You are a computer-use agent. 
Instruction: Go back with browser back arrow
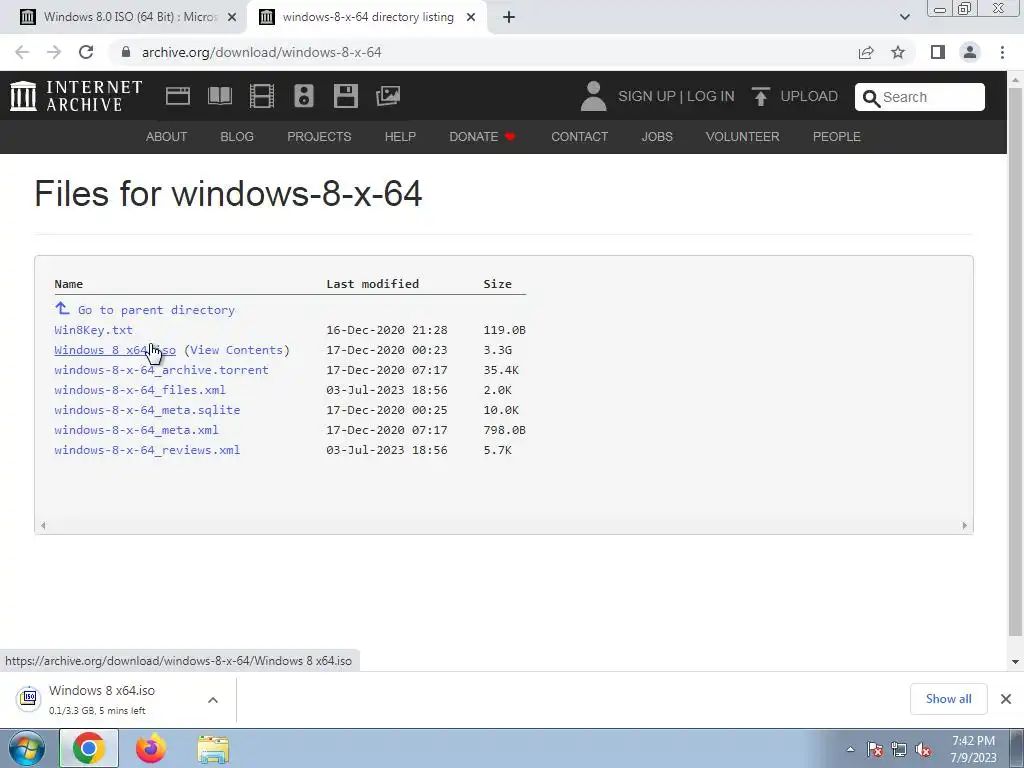(22, 52)
